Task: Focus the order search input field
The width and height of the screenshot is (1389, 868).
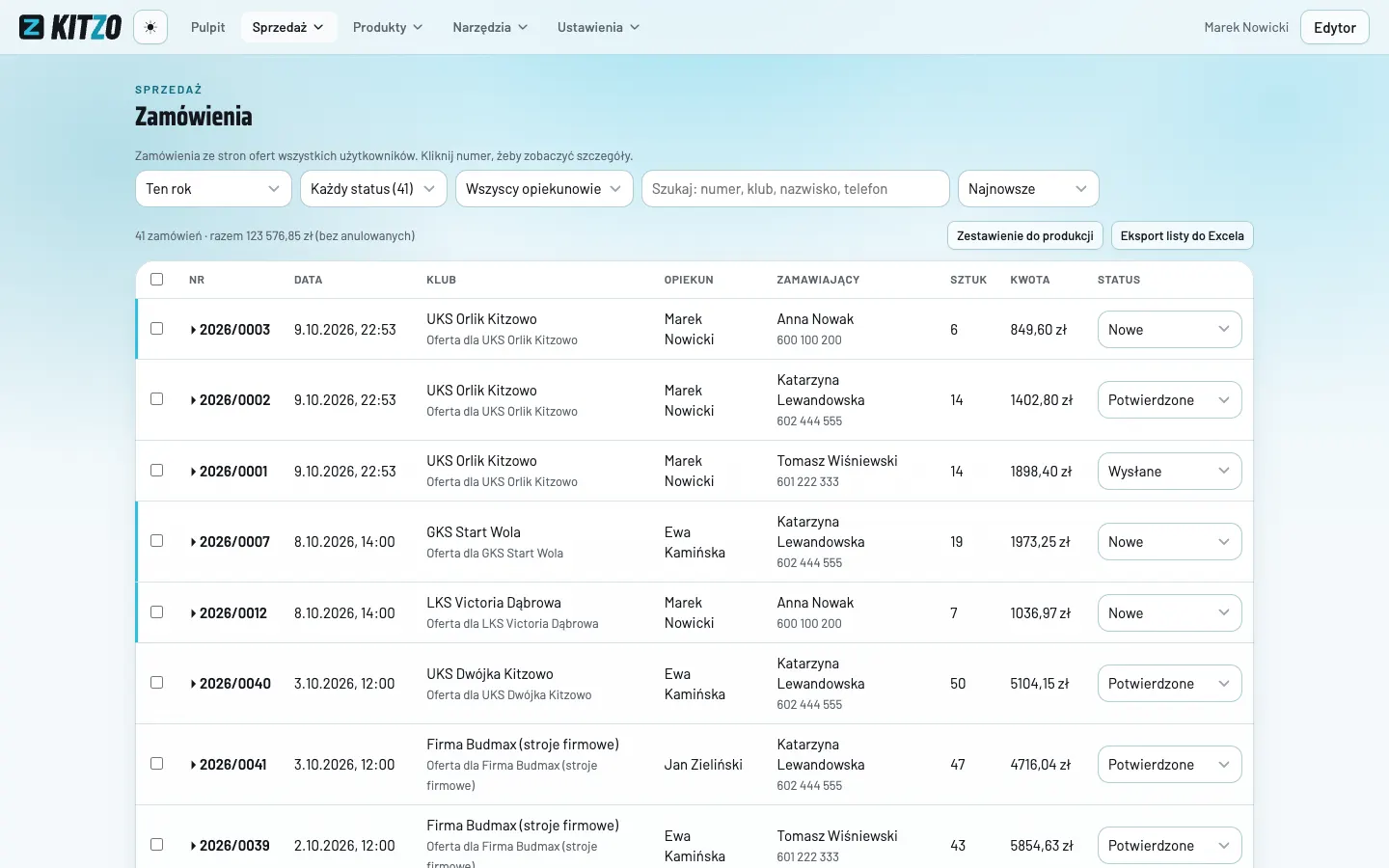Action: point(796,189)
